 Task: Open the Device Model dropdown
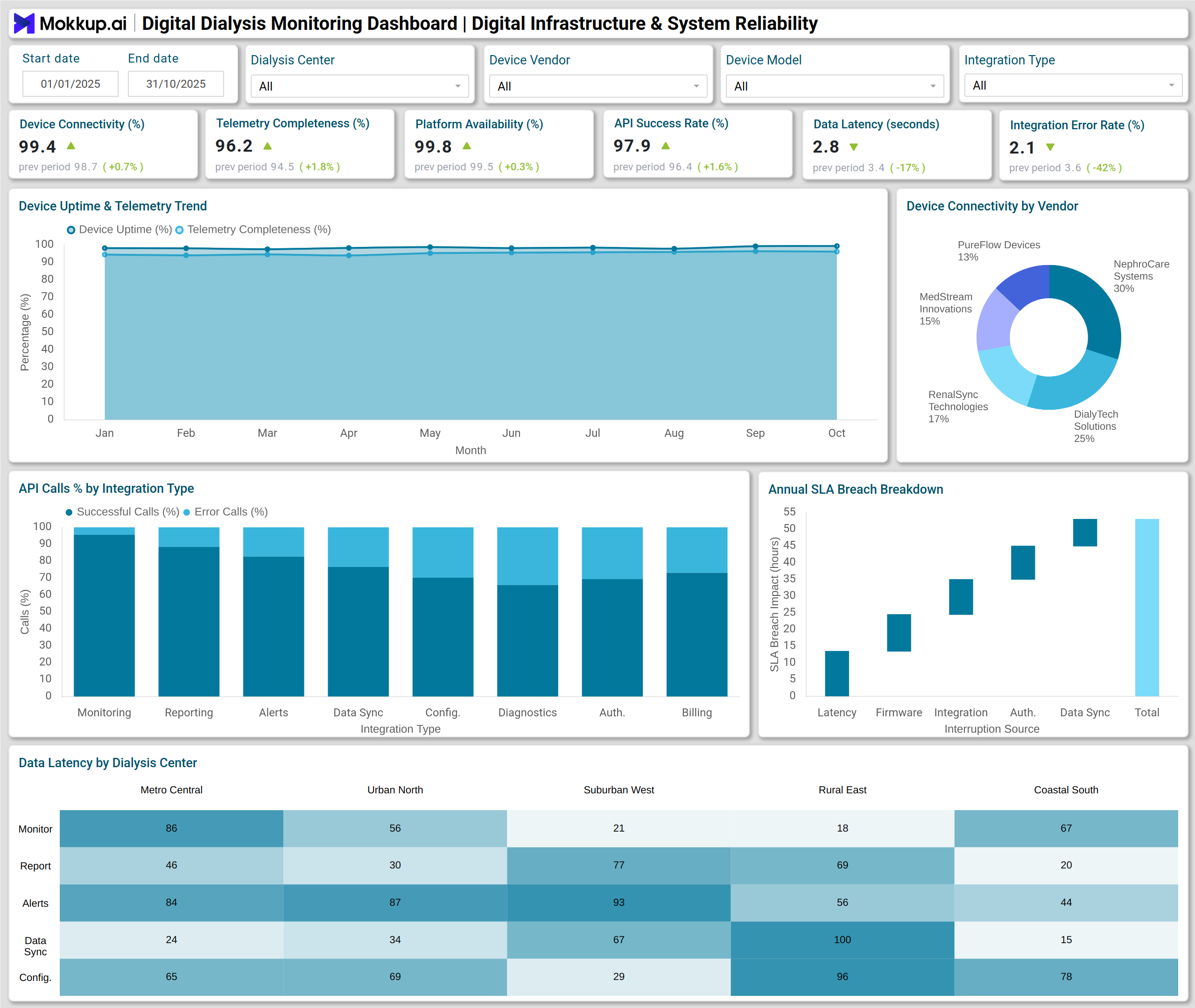click(x=834, y=86)
